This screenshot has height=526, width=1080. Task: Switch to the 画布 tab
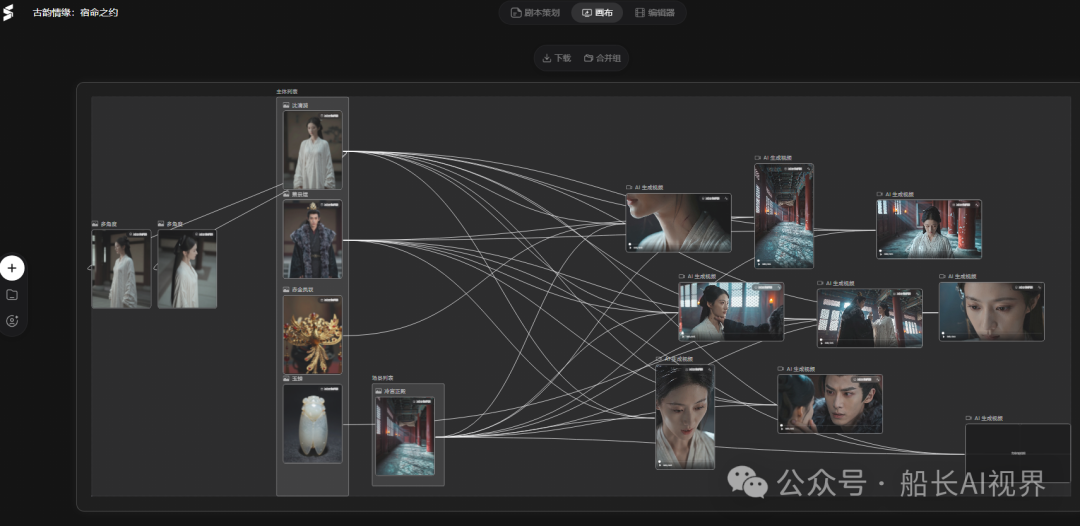coord(597,12)
